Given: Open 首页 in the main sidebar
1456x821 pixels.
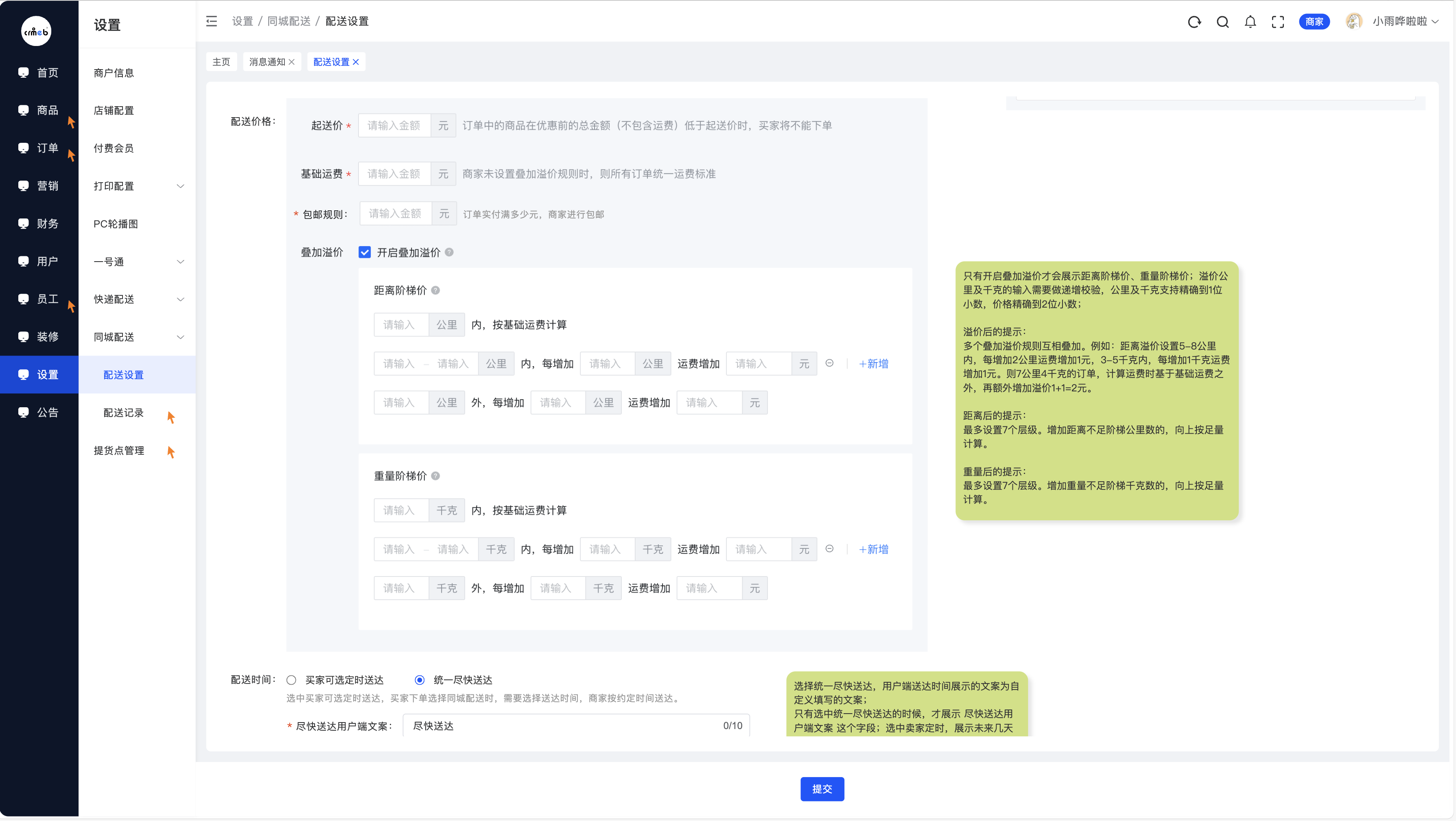Looking at the screenshot, I should 39,73.
